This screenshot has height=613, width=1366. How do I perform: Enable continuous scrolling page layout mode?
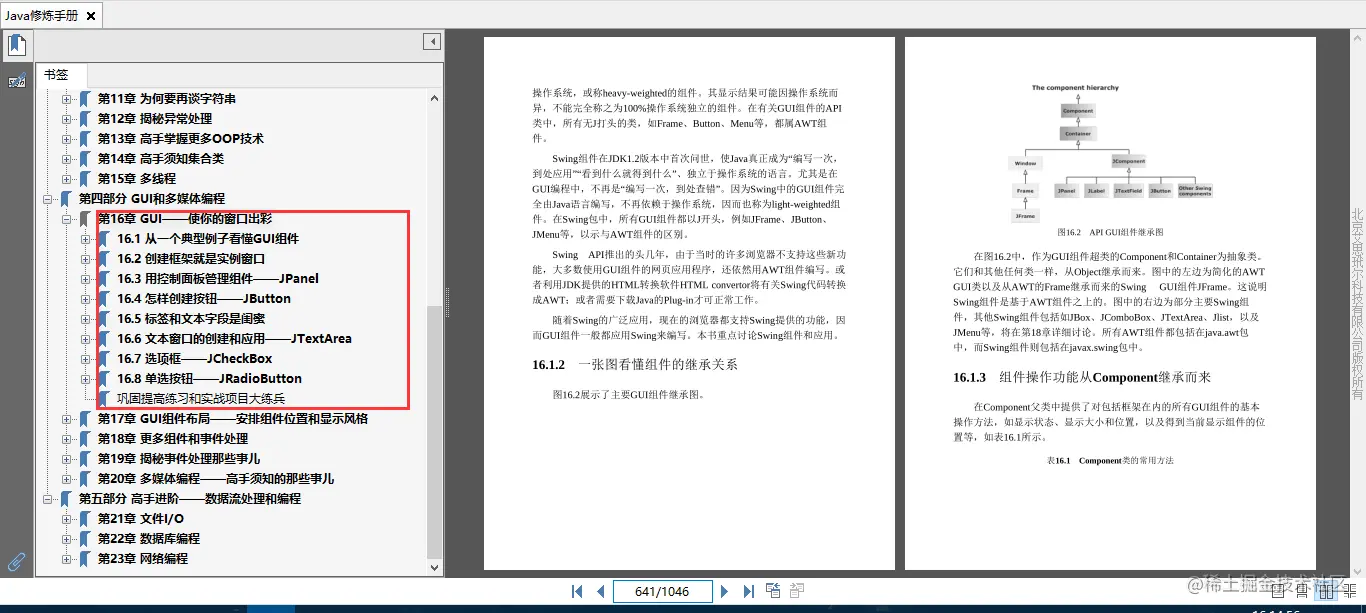point(1302,592)
